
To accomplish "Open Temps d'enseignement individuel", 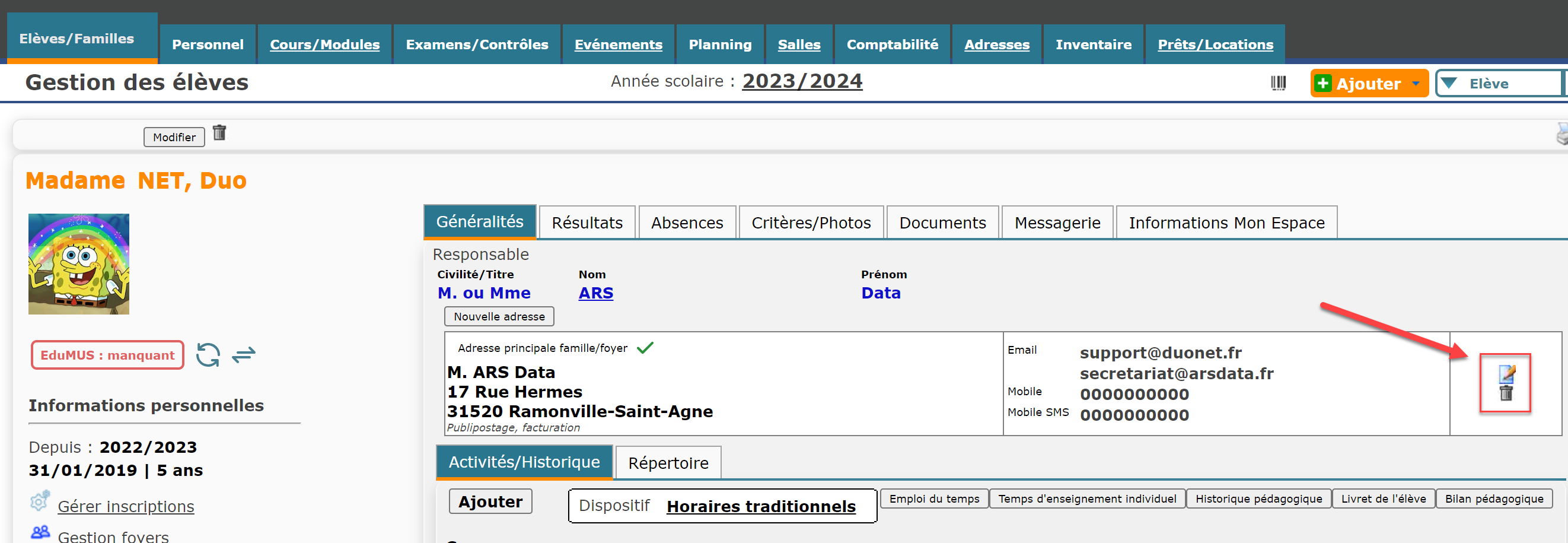I will tap(1086, 498).
